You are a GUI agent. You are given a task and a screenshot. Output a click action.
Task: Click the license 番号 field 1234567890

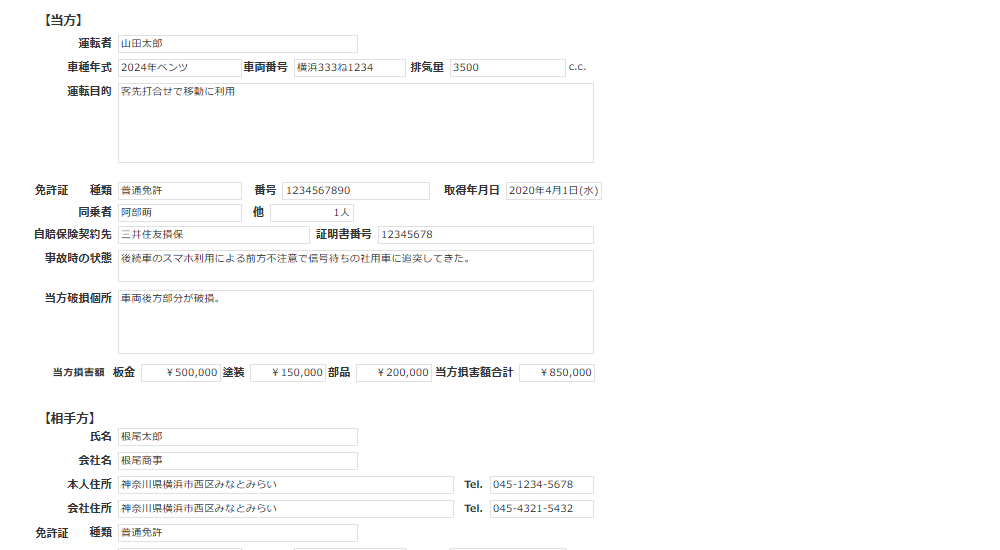[355, 190]
